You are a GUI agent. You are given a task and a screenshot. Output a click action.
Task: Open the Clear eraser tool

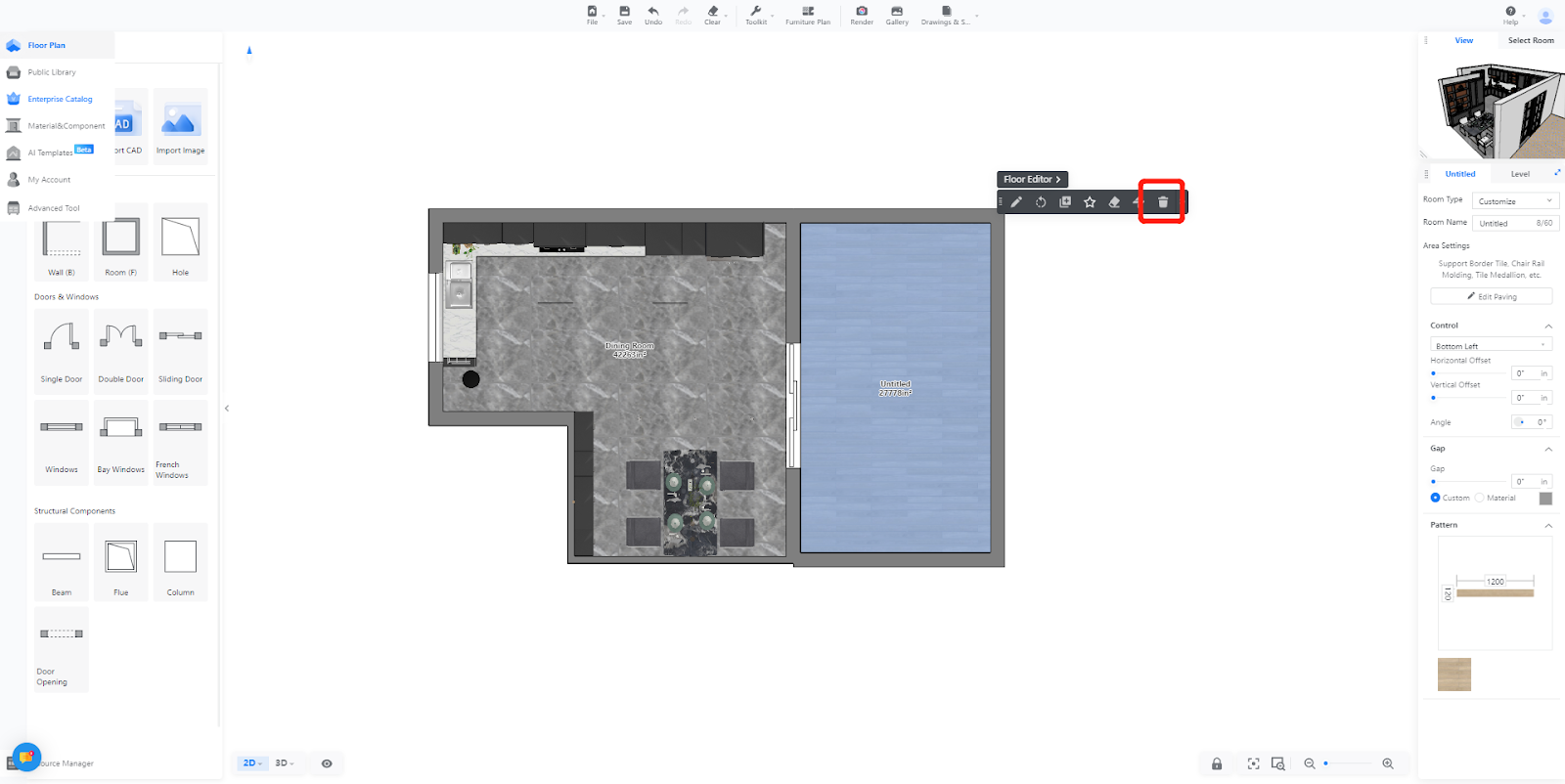[713, 15]
